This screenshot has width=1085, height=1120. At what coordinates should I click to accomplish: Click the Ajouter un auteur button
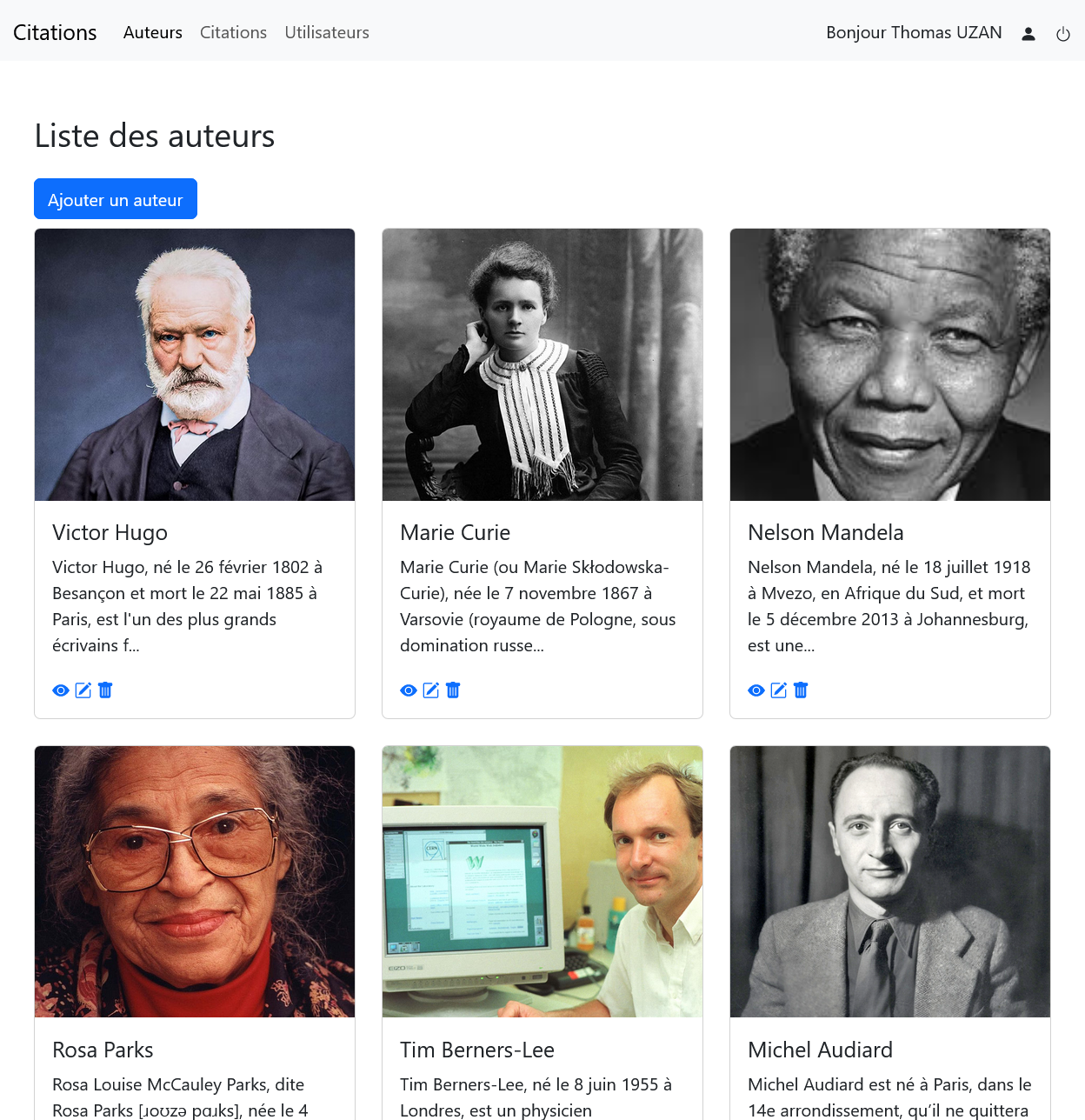tap(116, 199)
